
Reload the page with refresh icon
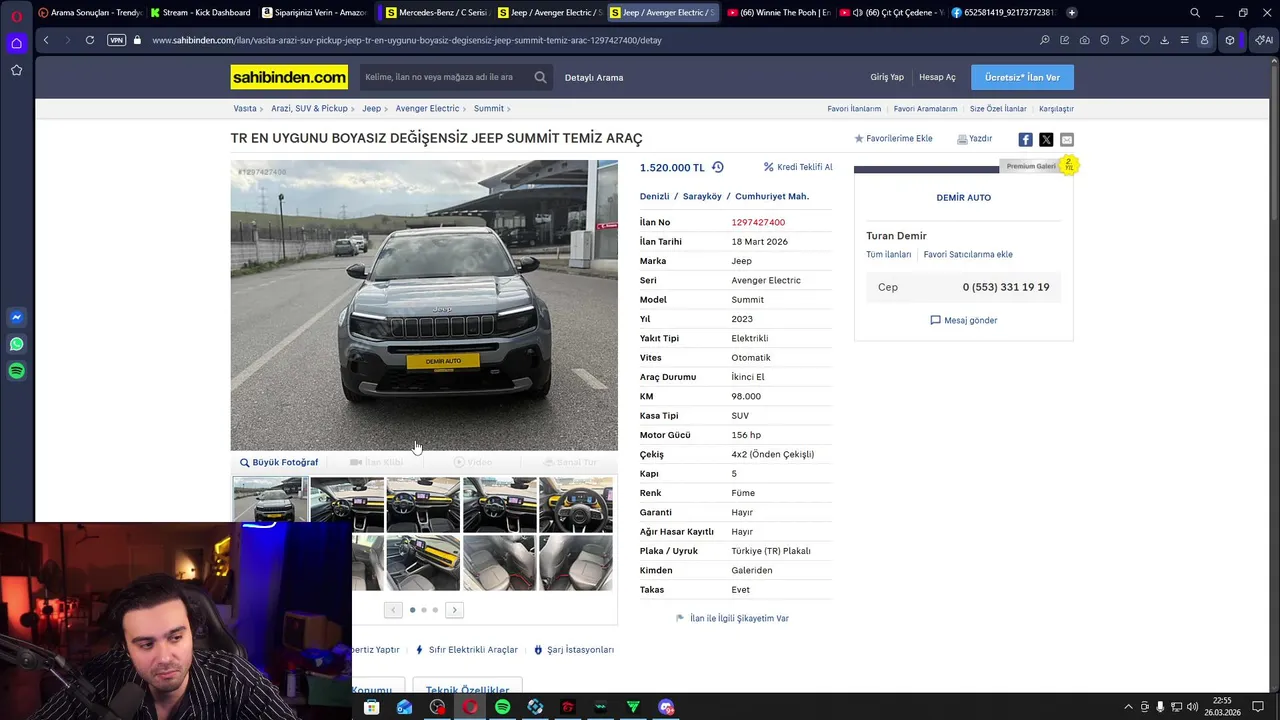point(90,40)
